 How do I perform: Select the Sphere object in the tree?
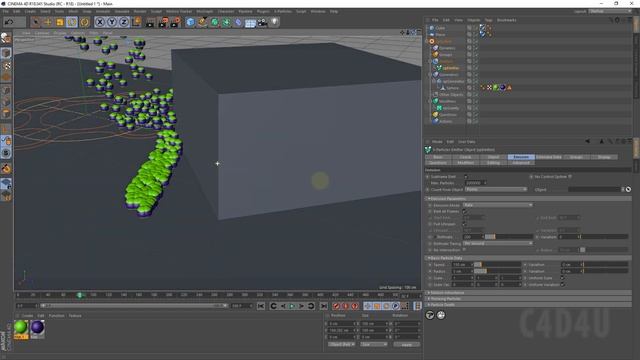pos(452,88)
